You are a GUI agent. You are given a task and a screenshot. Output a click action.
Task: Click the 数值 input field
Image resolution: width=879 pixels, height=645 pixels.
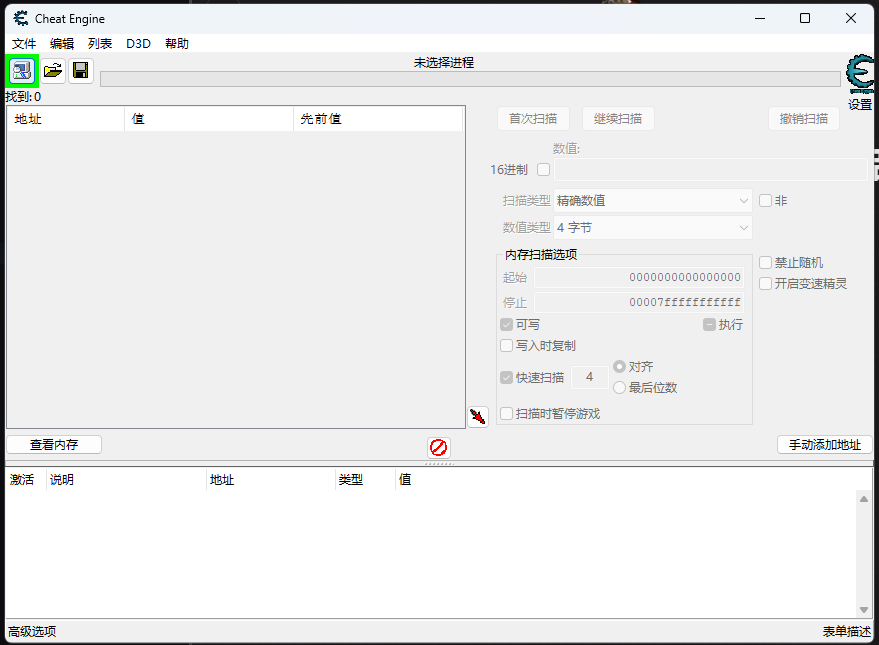[x=711, y=169]
